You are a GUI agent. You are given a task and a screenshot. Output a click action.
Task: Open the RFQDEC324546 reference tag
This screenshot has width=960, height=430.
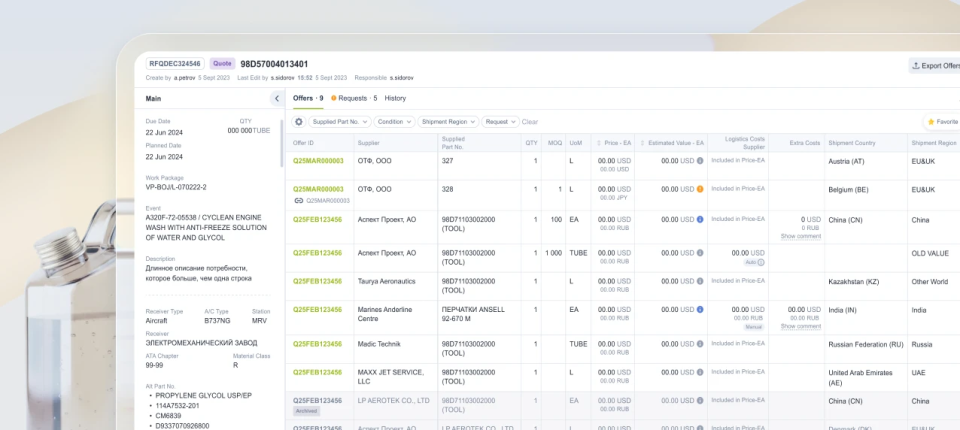click(175, 64)
